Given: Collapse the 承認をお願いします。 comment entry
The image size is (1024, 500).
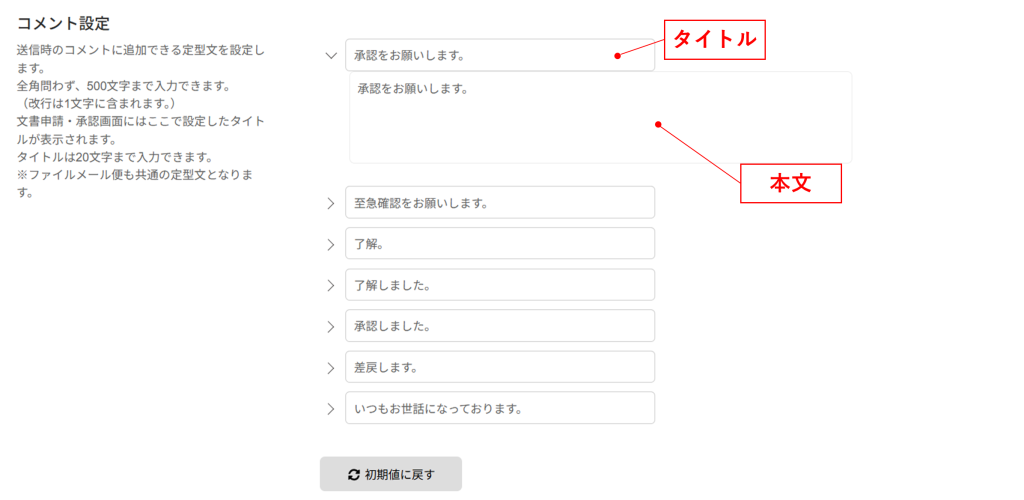Looking at the screenshot, I should [x=330, y=56].
